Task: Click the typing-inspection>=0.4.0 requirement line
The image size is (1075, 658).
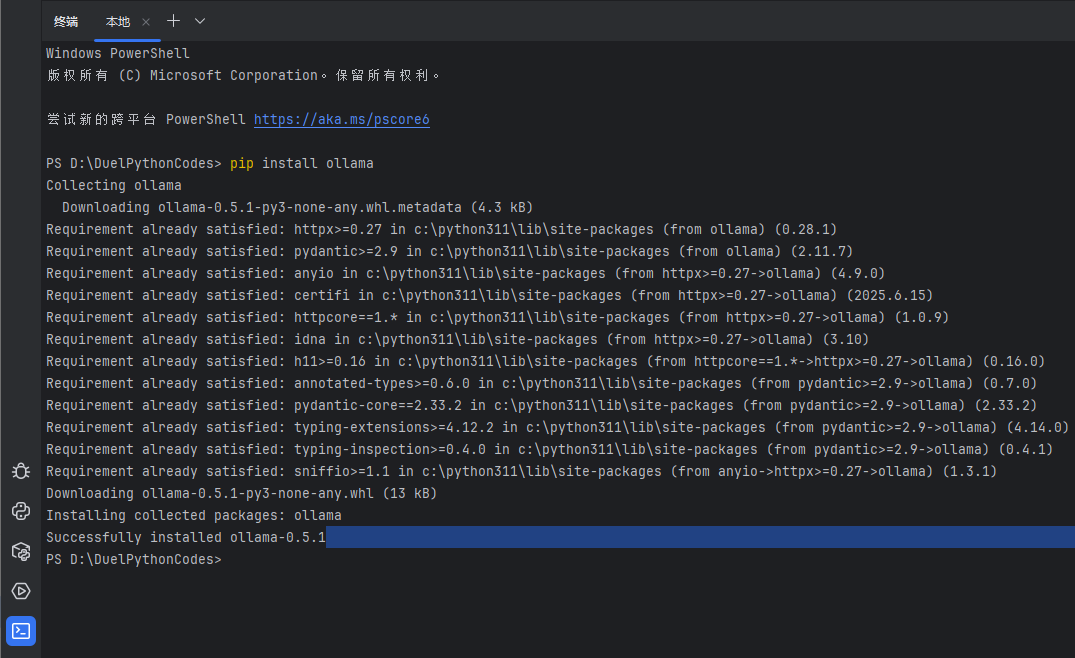Action: (x=549, y=450)
